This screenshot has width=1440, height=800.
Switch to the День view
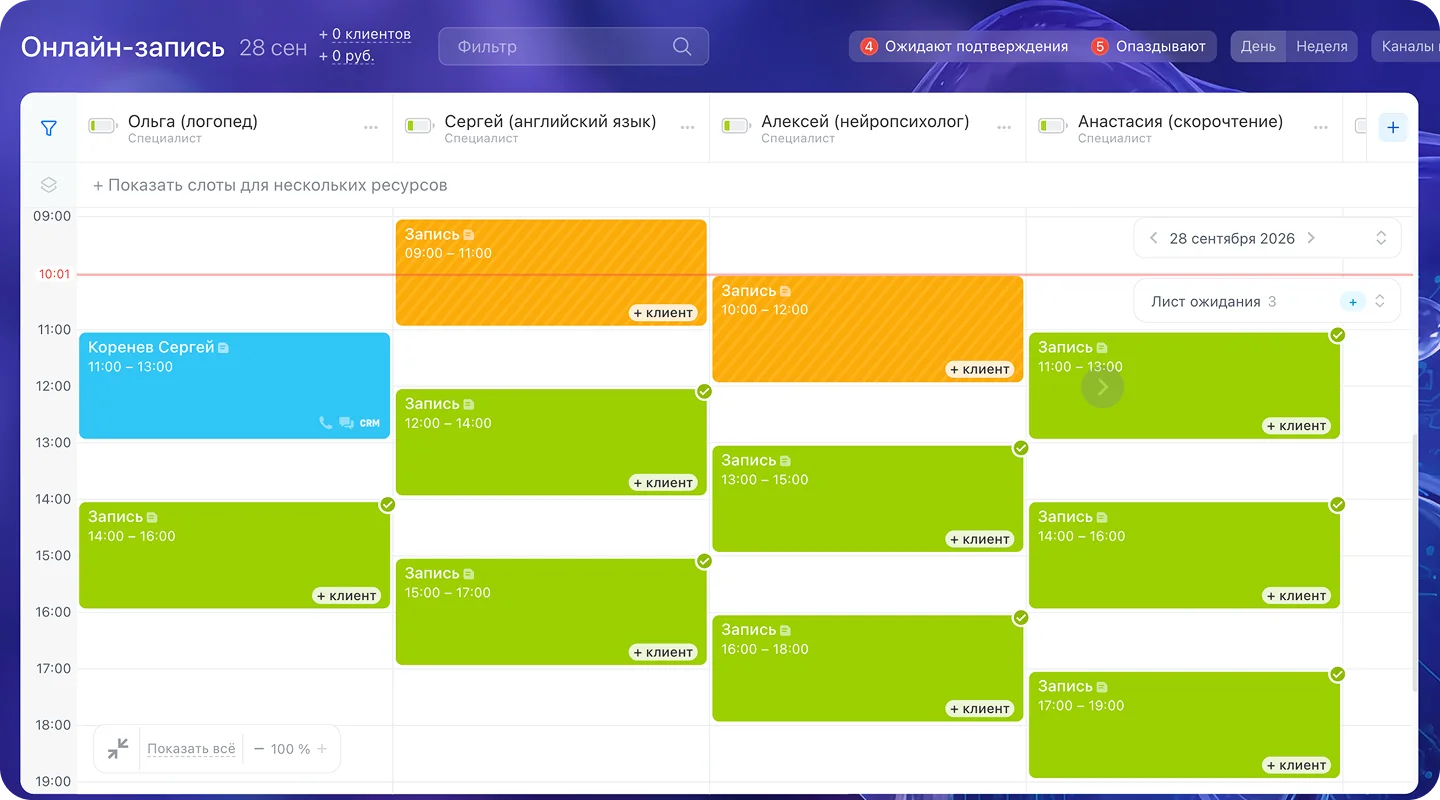(x=1258, y=46)
